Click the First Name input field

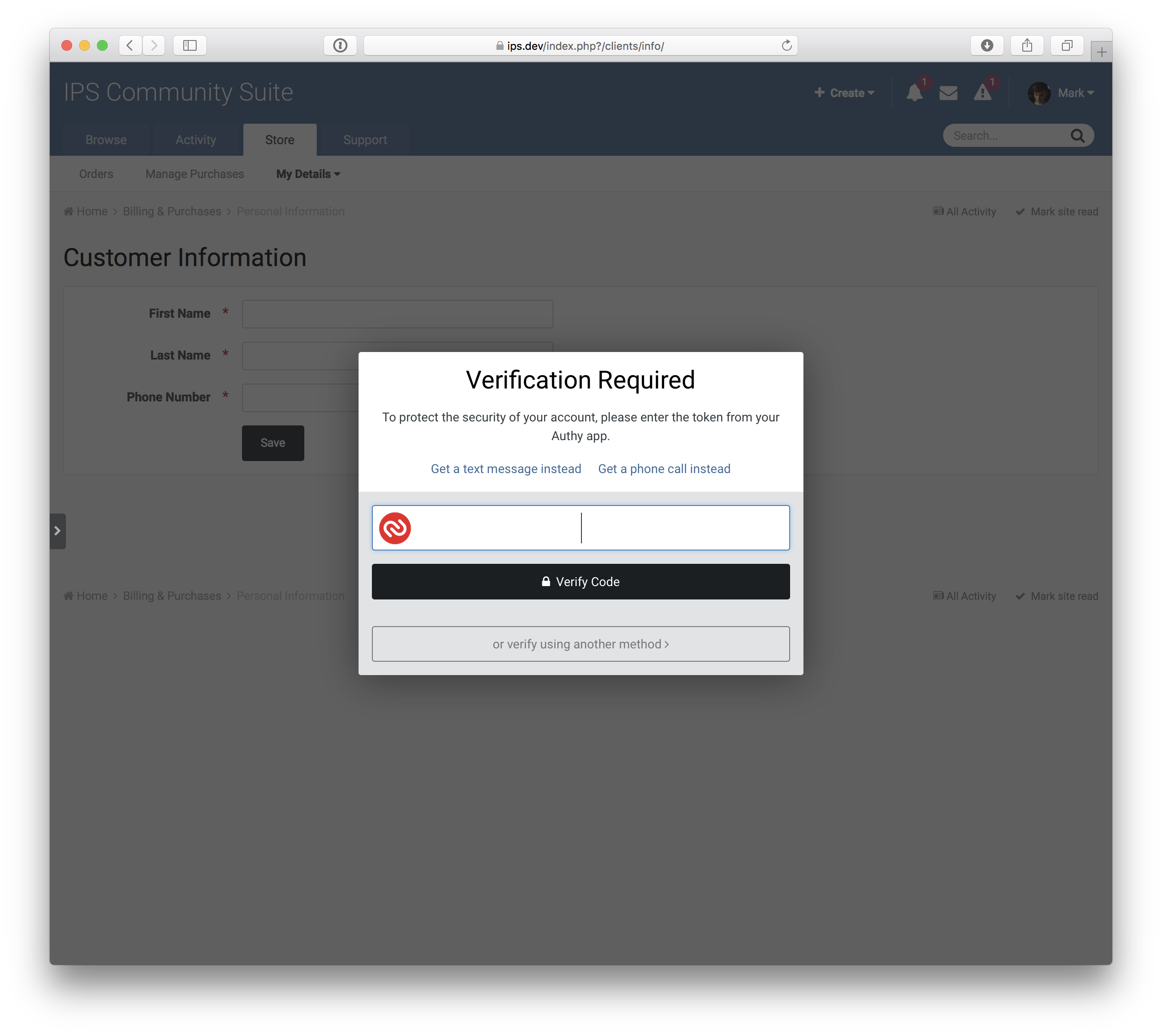397,314
